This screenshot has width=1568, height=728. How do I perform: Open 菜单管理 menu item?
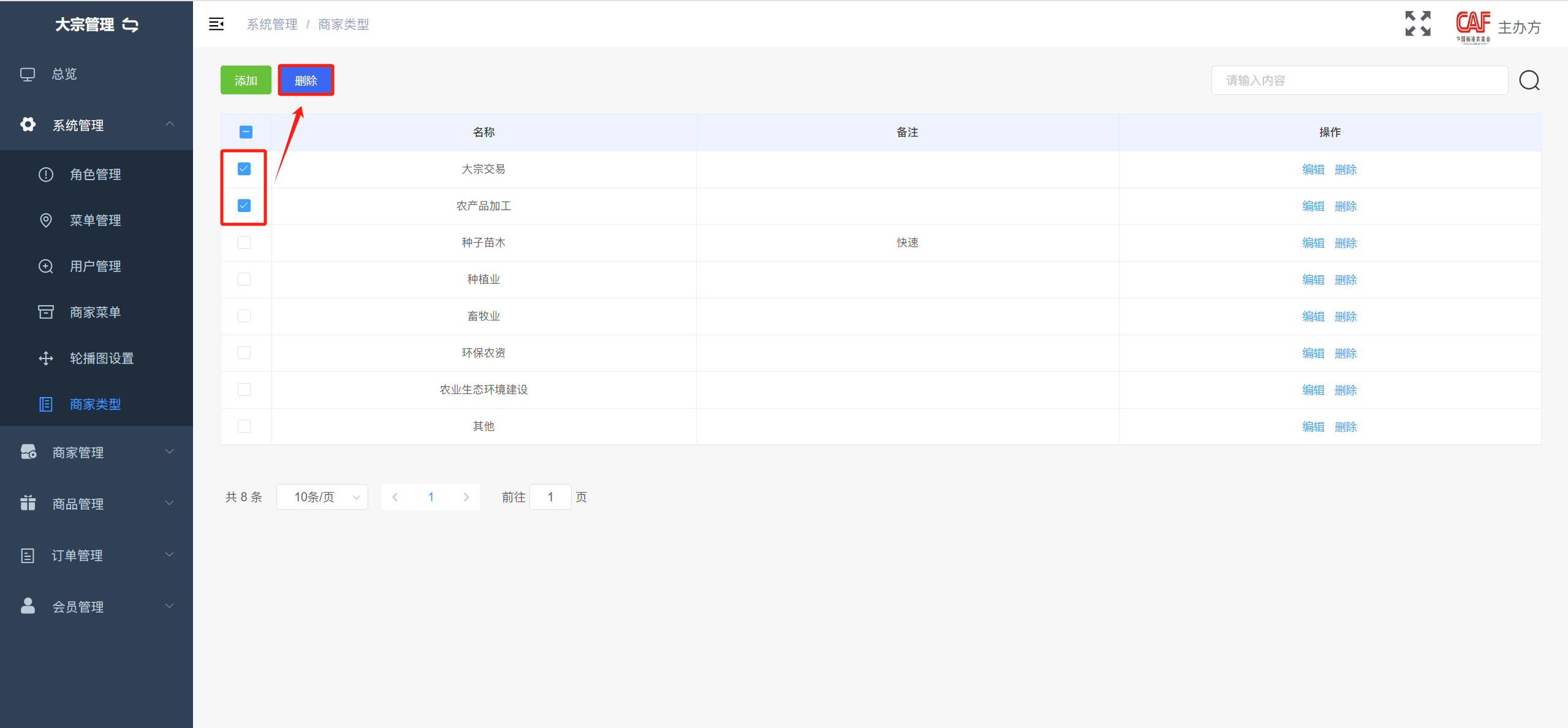pos(96,221)
